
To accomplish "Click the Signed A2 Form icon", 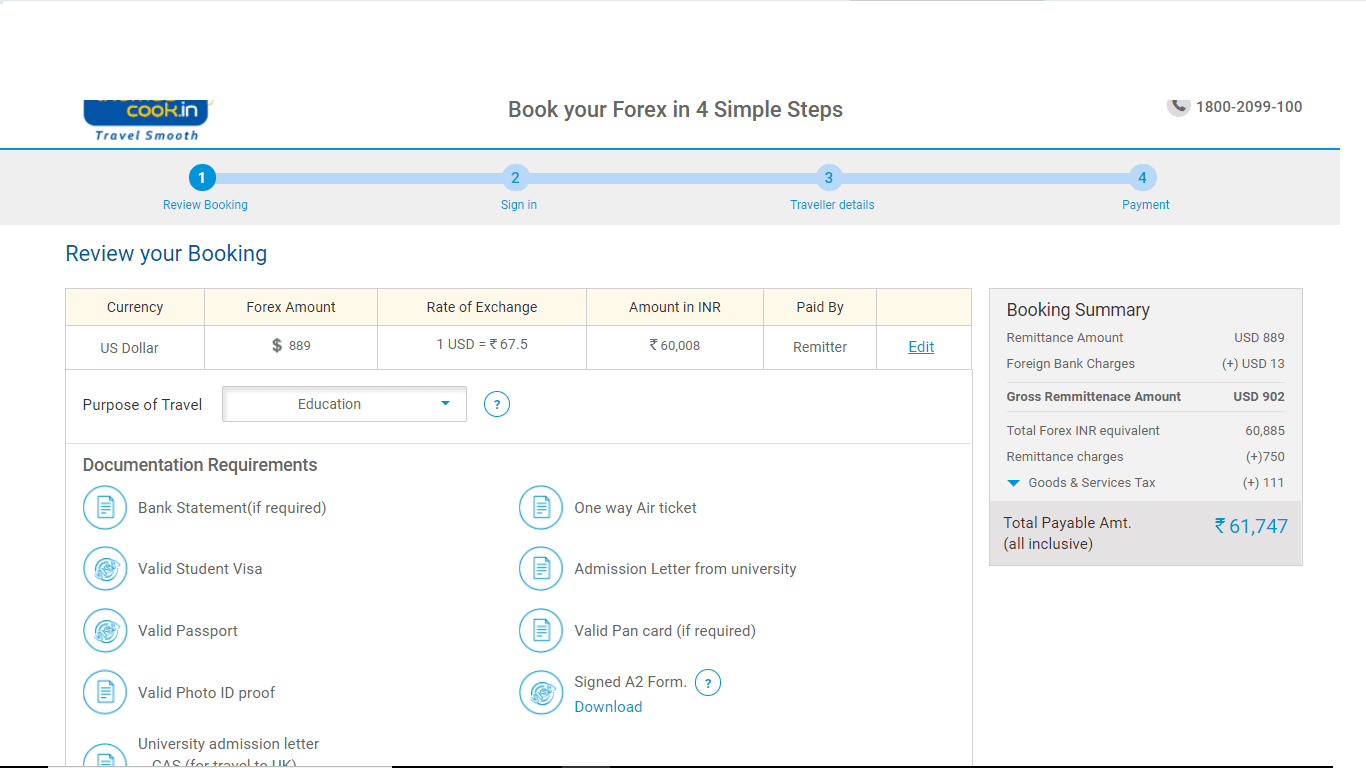I will tap(541, 693).
